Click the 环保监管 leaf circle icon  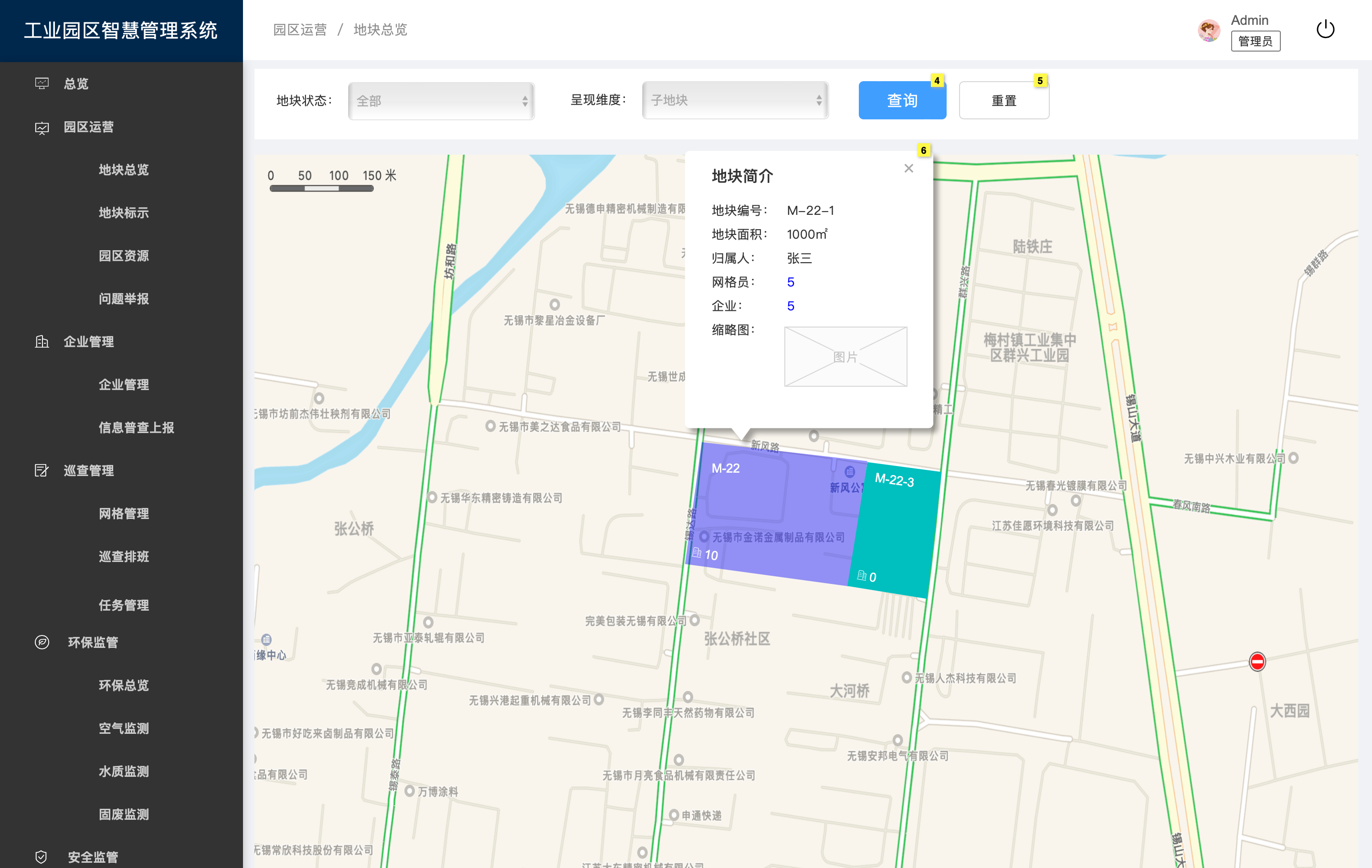[42, 642]
